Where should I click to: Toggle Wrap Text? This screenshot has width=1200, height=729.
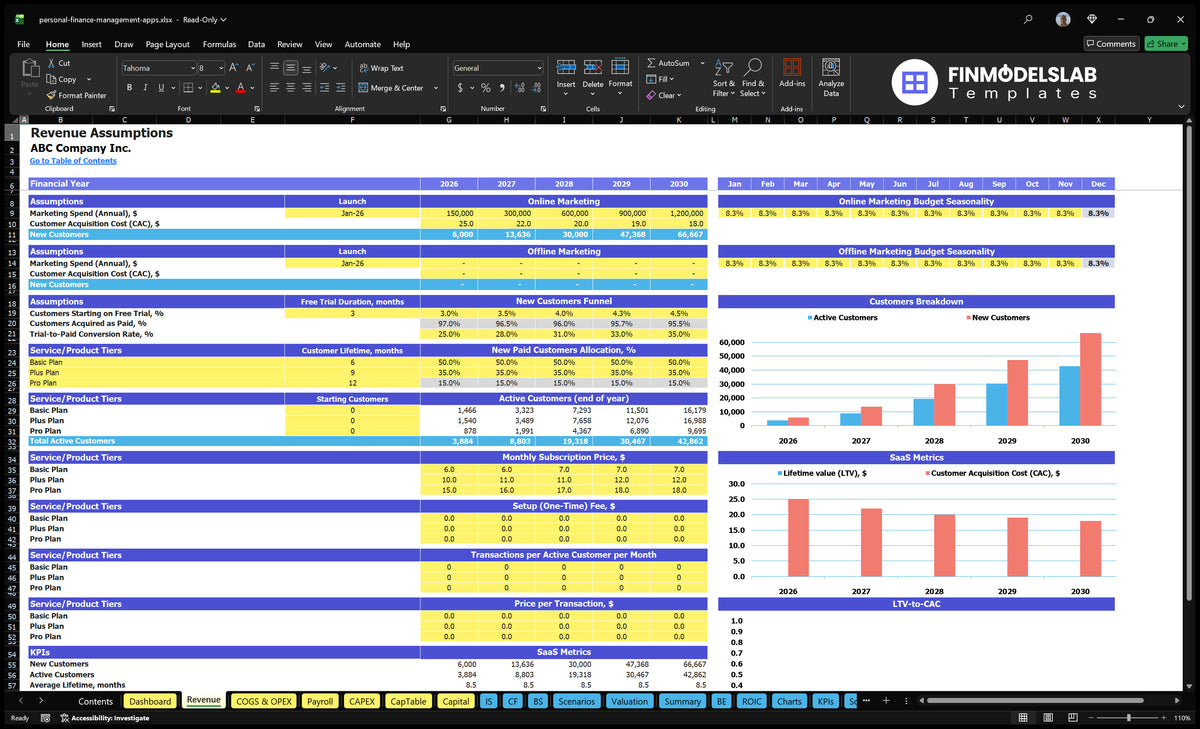381,68
